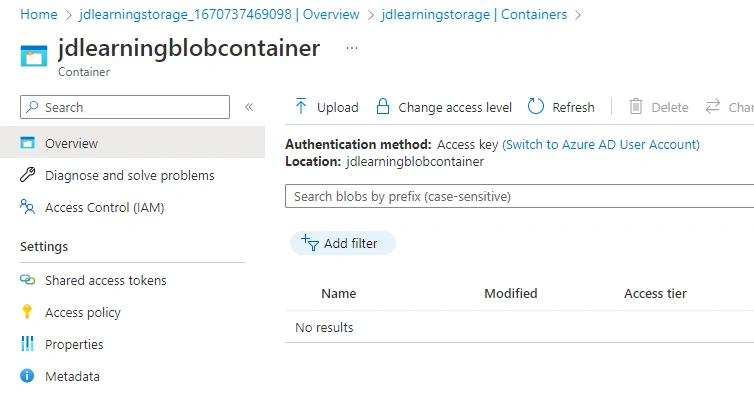Collapse the sidebar with double chevron

(x=249, y=107)
